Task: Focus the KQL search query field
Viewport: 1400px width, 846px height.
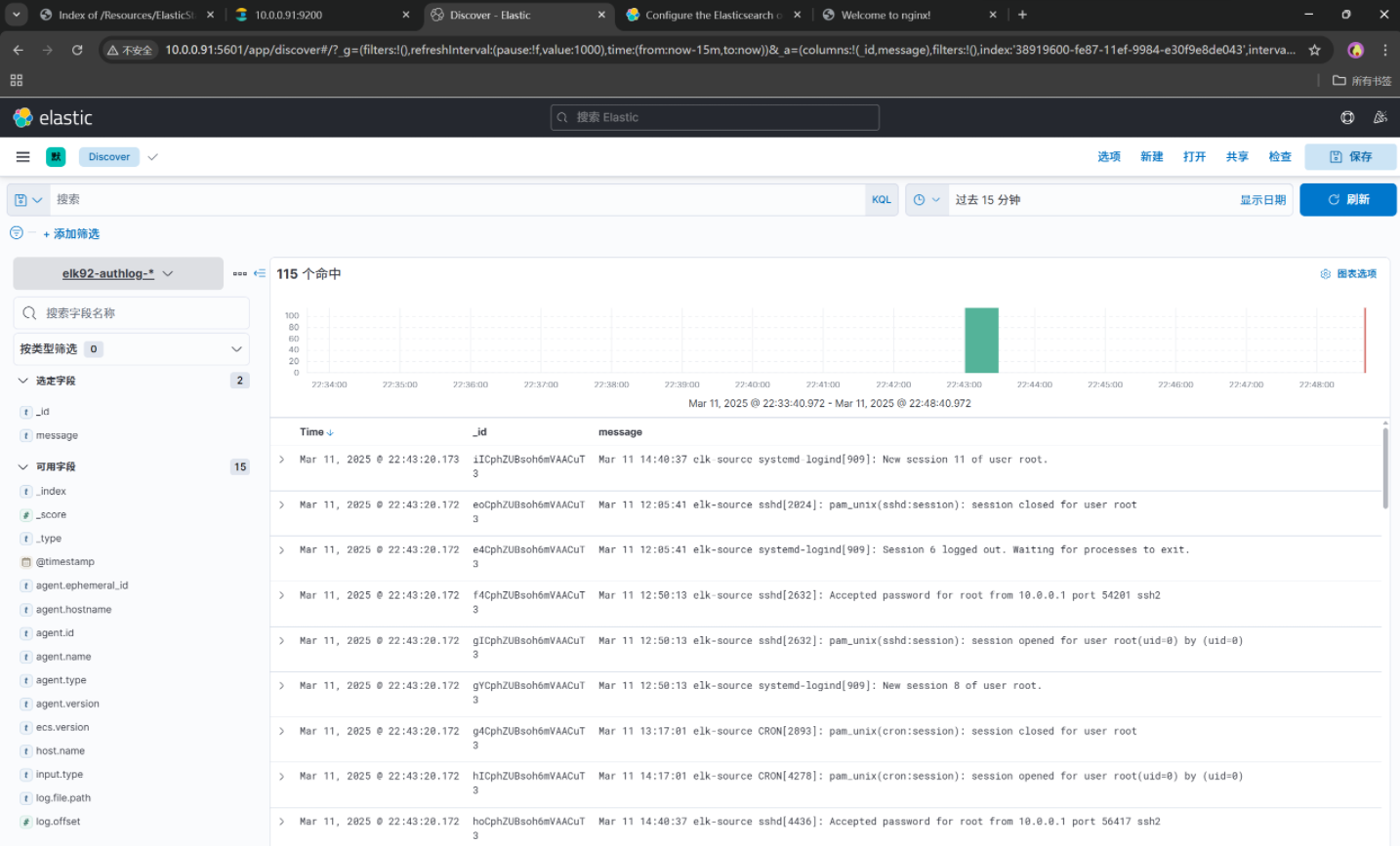Action: click(x=456, y=200)
